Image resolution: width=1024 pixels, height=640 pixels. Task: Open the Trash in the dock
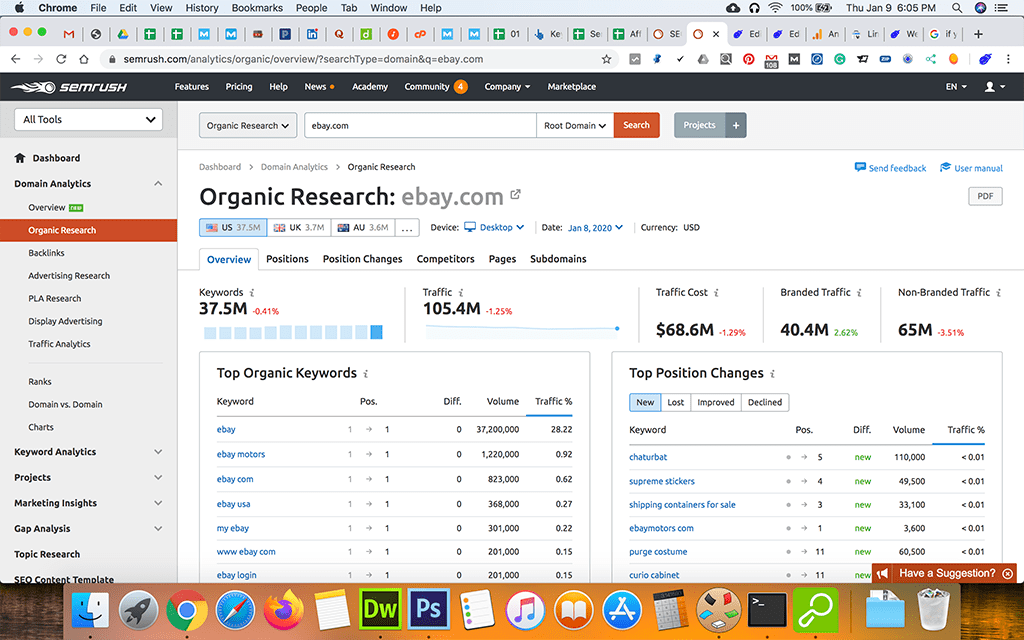point(934,610)
